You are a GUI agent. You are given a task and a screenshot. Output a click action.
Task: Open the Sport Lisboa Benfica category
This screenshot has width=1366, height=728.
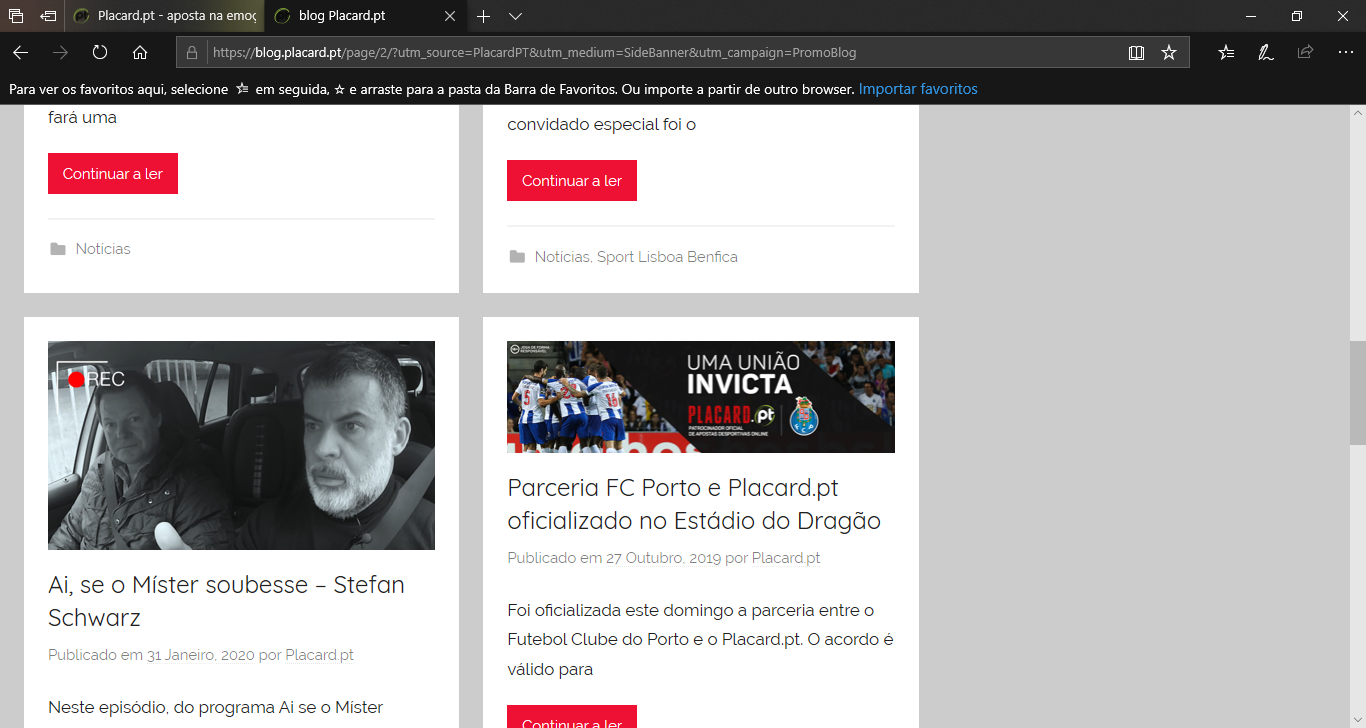click(x=667, y=257)
